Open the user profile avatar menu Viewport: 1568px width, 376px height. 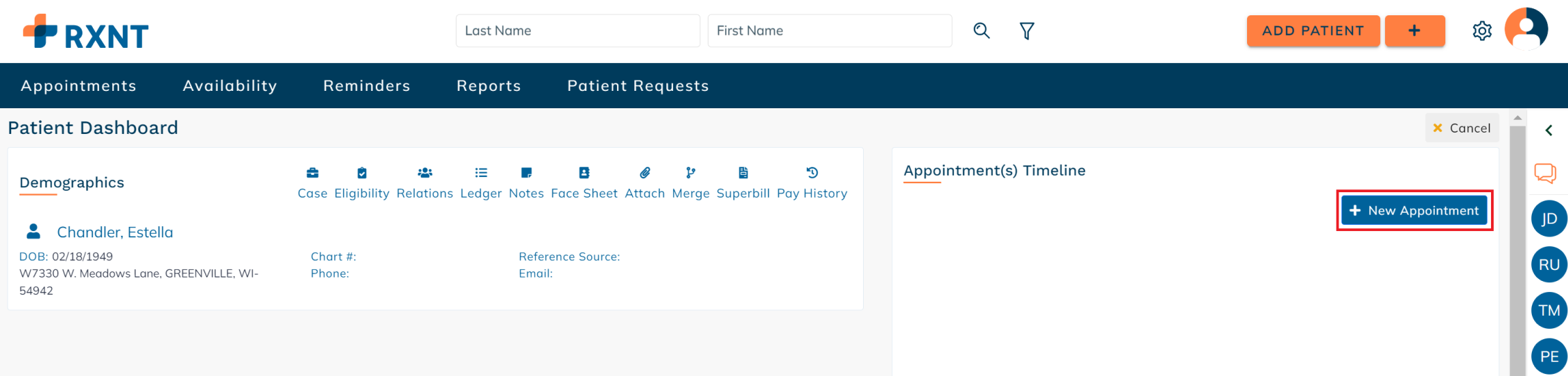(1526, 29)
